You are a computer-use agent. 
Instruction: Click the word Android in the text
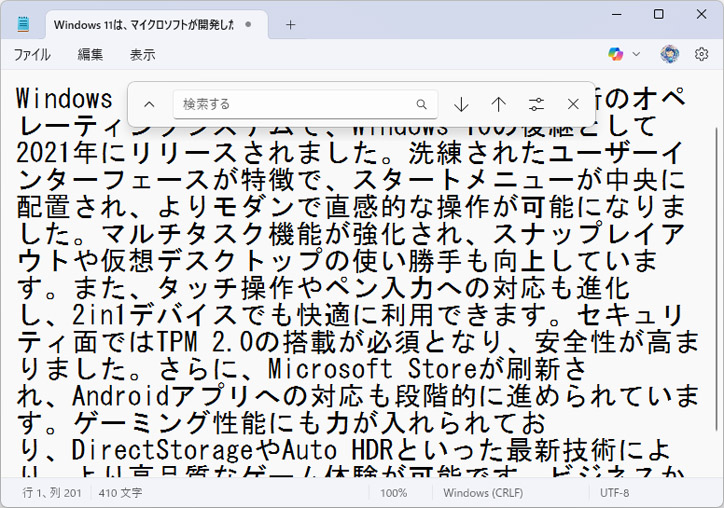[x=122, y=396]
